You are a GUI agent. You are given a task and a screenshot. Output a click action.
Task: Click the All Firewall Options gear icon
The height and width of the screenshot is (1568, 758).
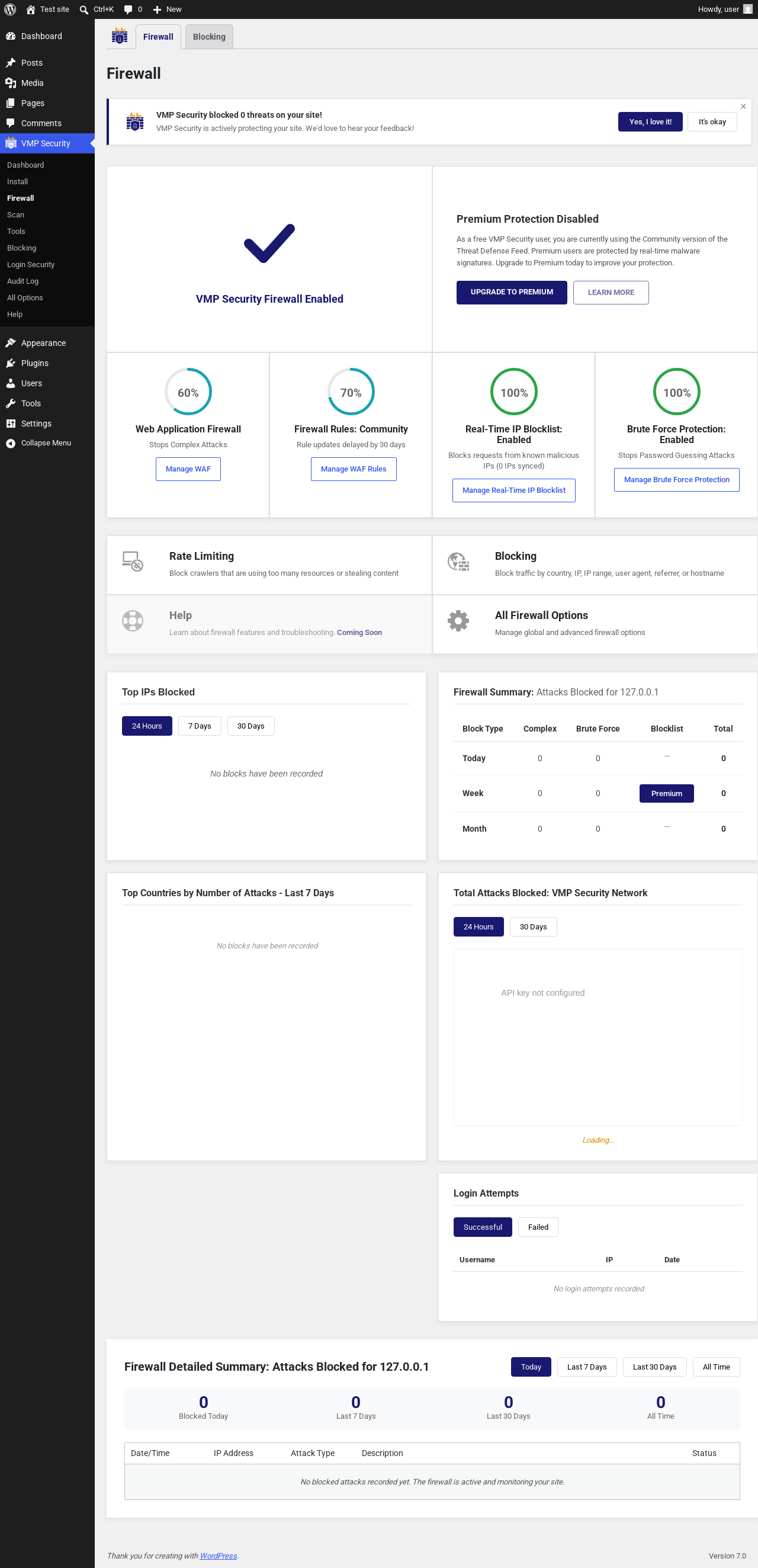458,621
